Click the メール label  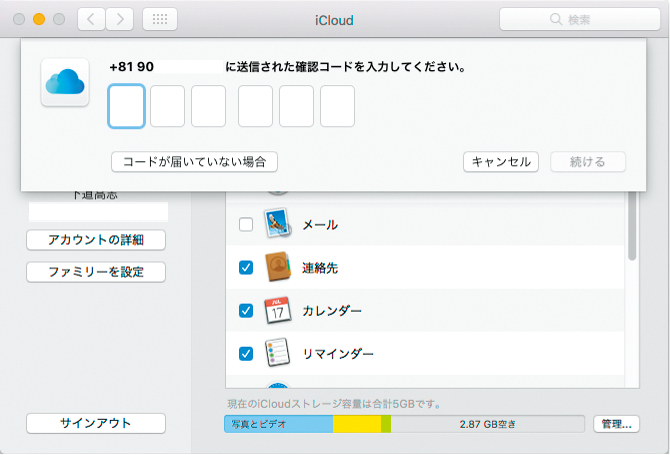pyautogui.click(x=320, y=225)
